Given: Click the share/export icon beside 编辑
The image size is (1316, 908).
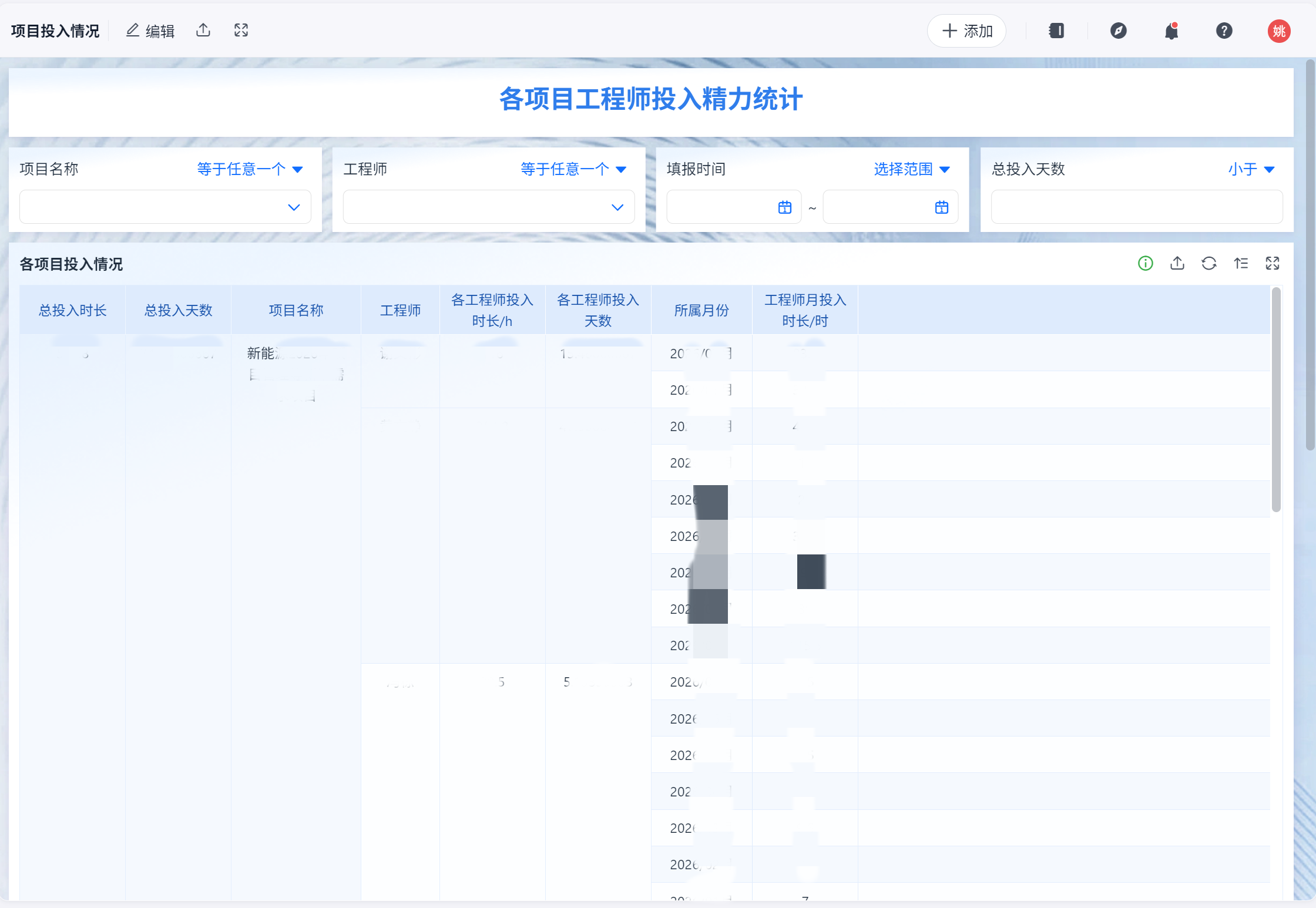Looking at the screenshot, I should pos(203,30).
